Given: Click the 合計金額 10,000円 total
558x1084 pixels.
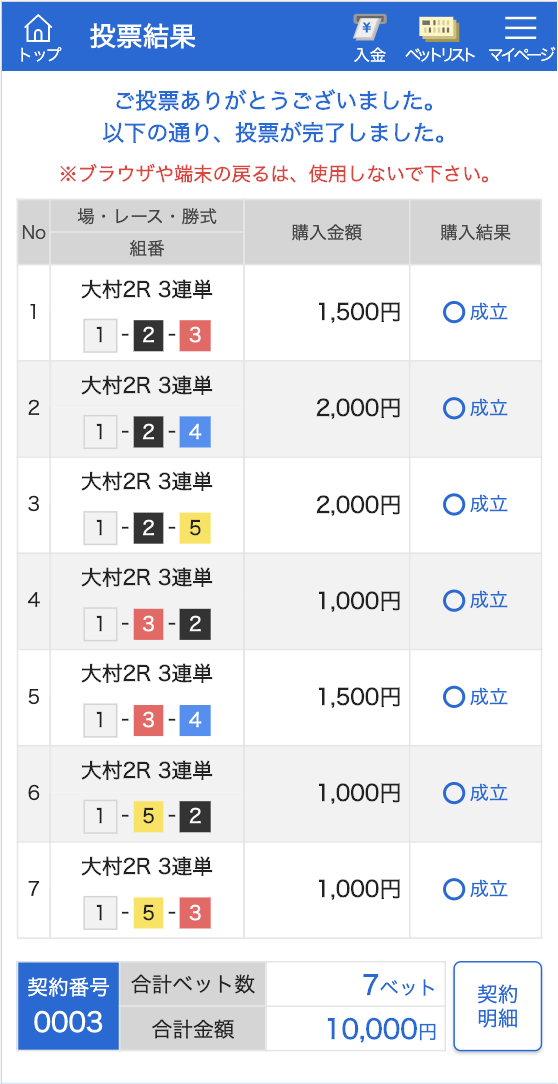Looking at the screenshot, I should point(381,1029).
